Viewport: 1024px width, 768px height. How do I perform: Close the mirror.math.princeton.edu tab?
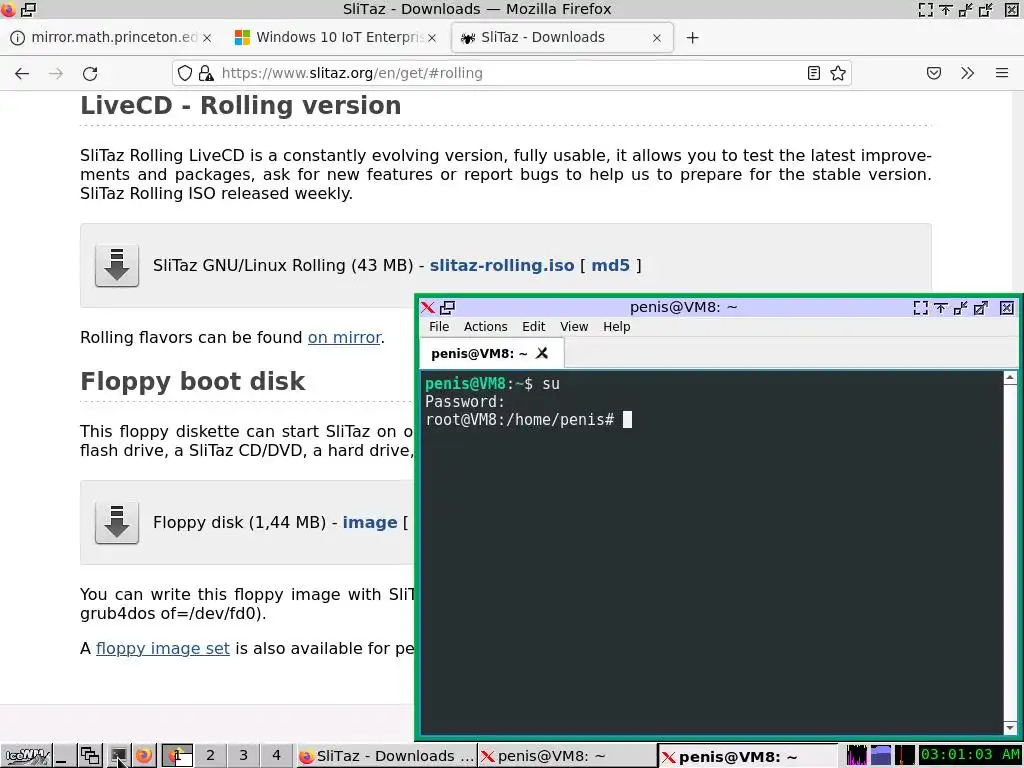pos(207,38)
